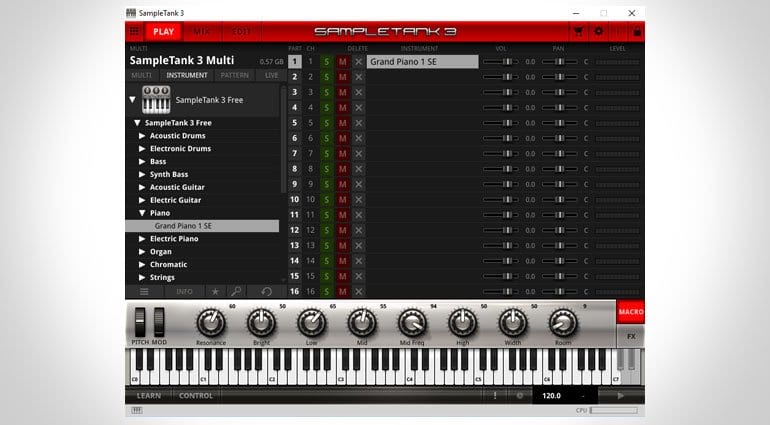Click the INFO button in browser

184,291
